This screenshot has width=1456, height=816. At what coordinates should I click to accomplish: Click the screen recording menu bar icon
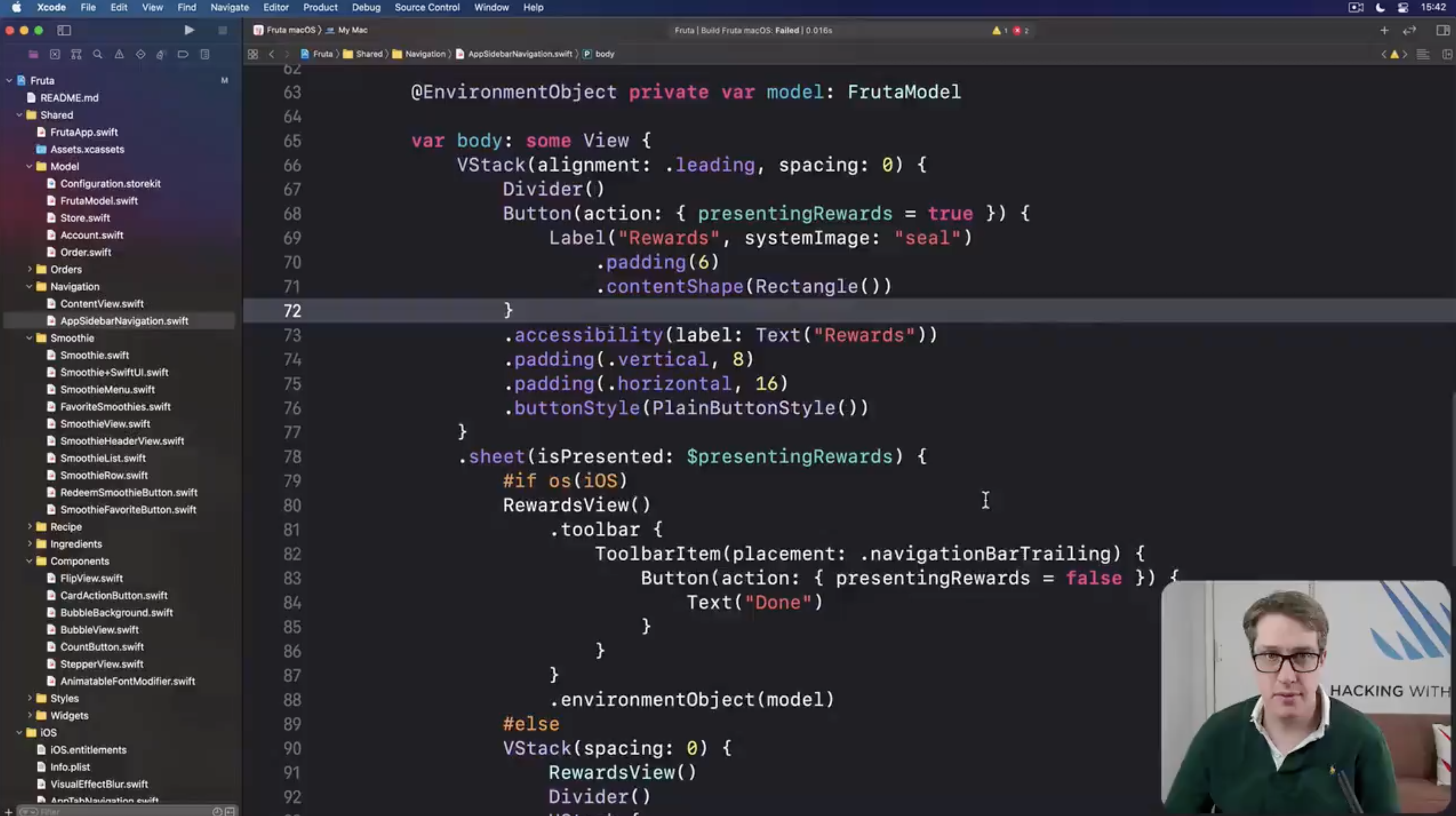[x=1356, y=7]
